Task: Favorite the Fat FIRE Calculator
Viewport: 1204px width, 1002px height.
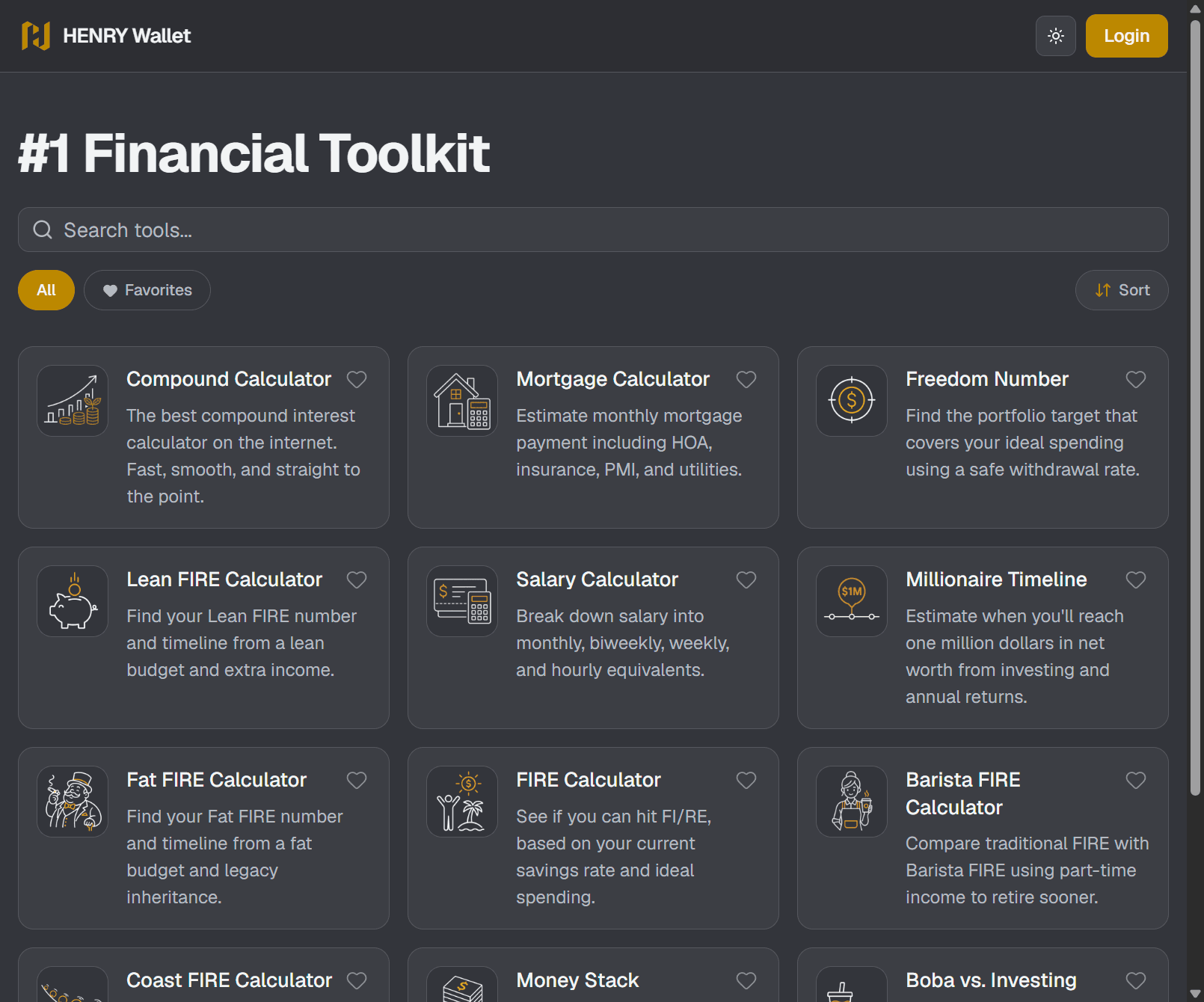Action: click(x=357, y=781)
